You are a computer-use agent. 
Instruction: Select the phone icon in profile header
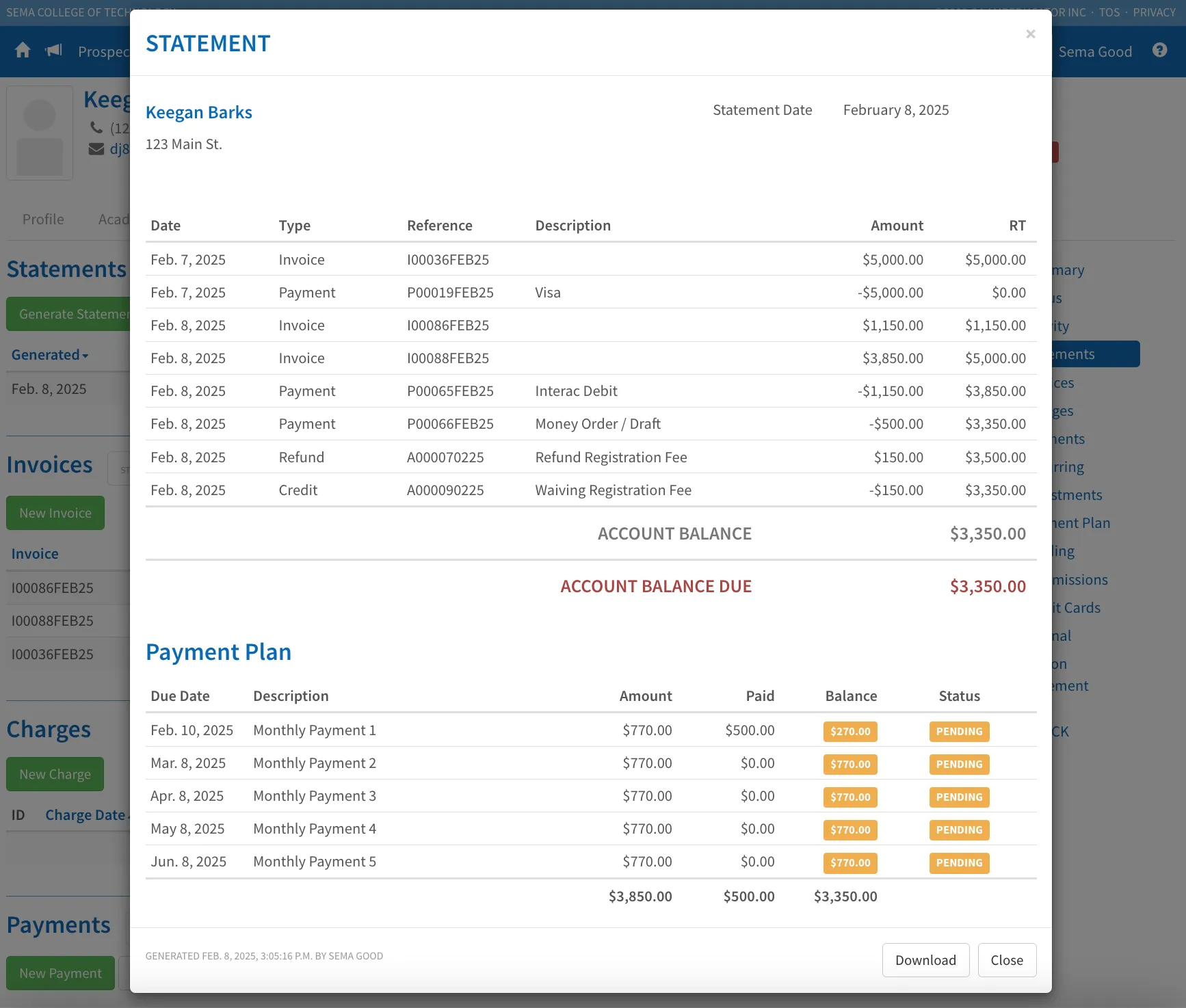[96, 128]
